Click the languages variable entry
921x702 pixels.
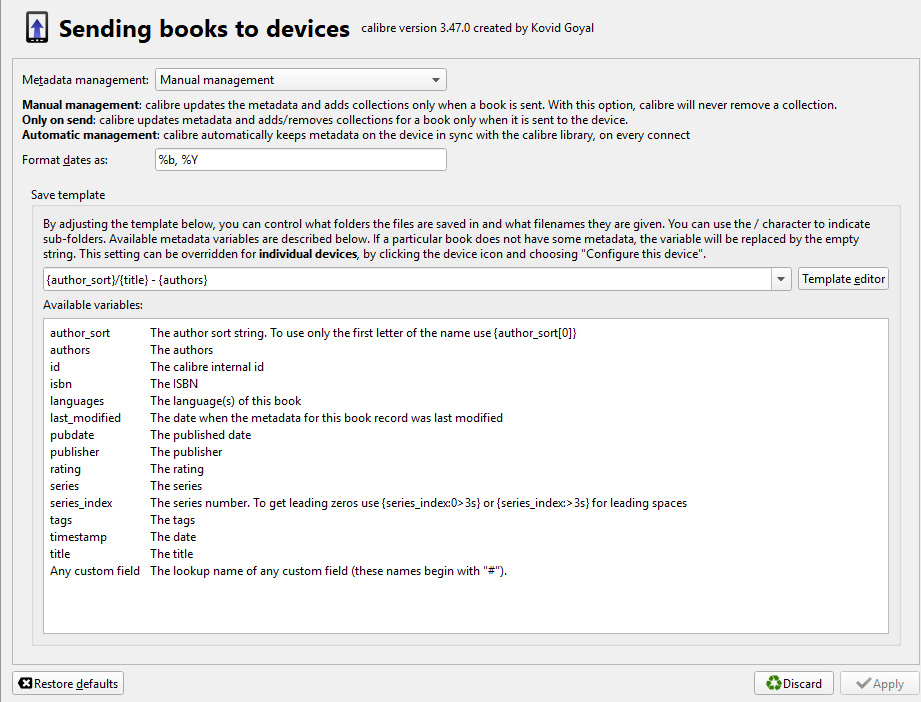(77, 401)
